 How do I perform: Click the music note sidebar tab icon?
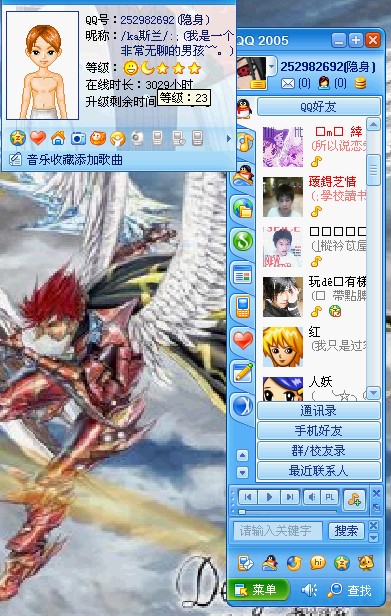245,143
